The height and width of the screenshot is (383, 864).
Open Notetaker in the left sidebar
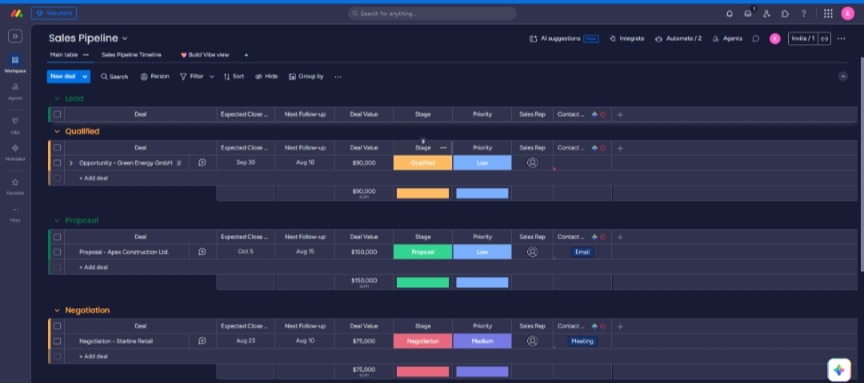tap(15, 152)
